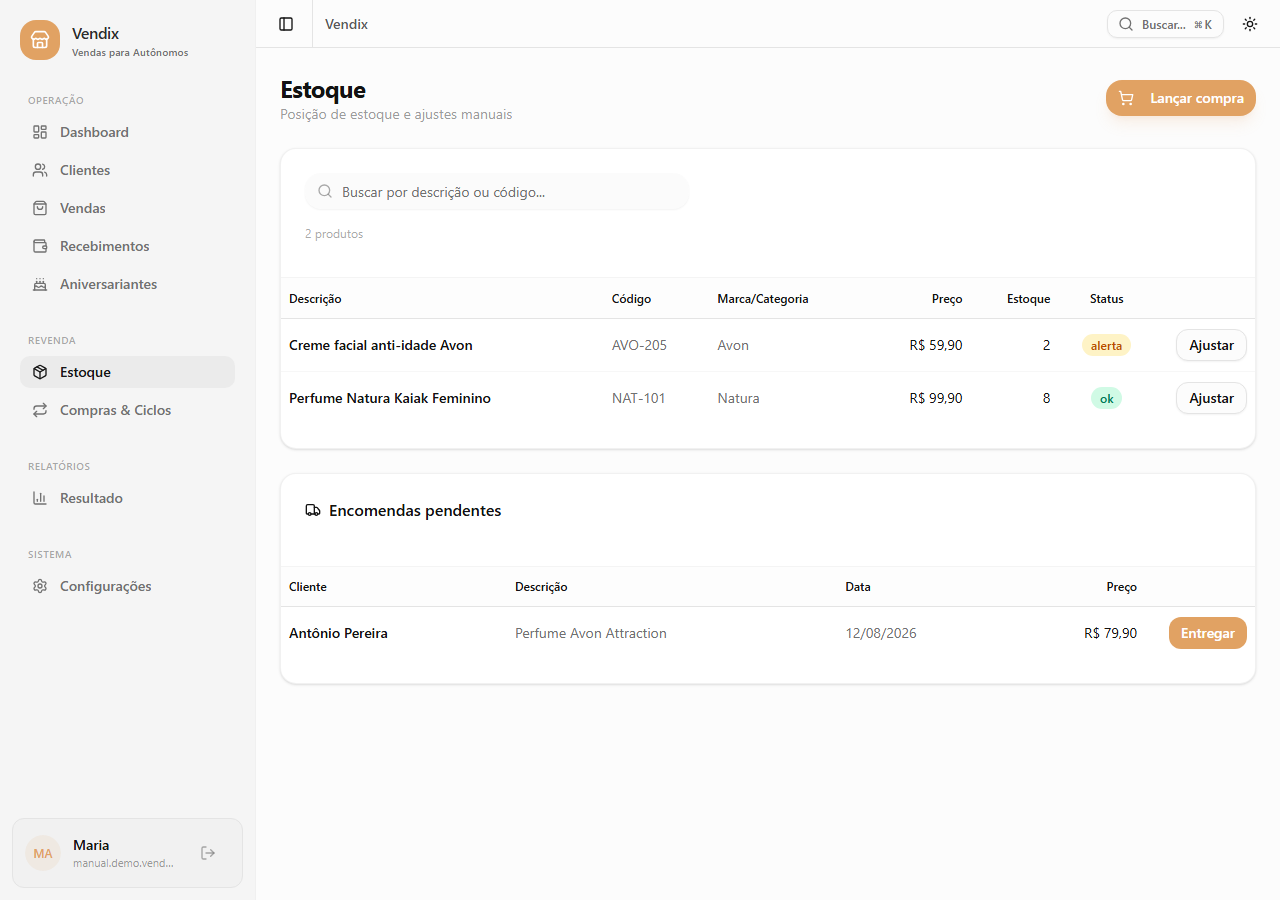Select Compras & Ciclos menu item

pos(127,410)
